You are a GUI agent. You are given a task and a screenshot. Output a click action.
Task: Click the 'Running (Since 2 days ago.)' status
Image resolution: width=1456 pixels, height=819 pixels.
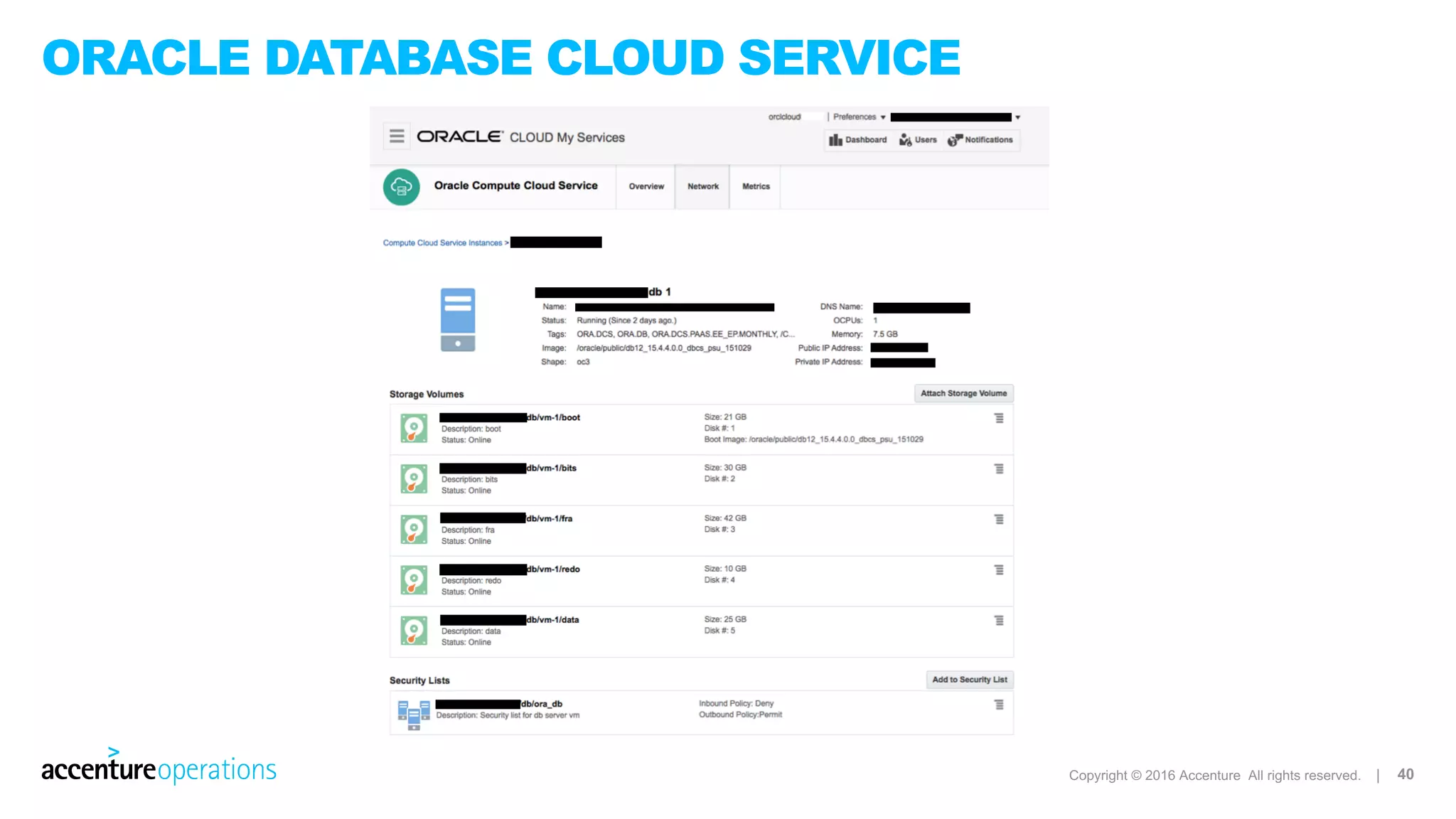tap(626, 321)
